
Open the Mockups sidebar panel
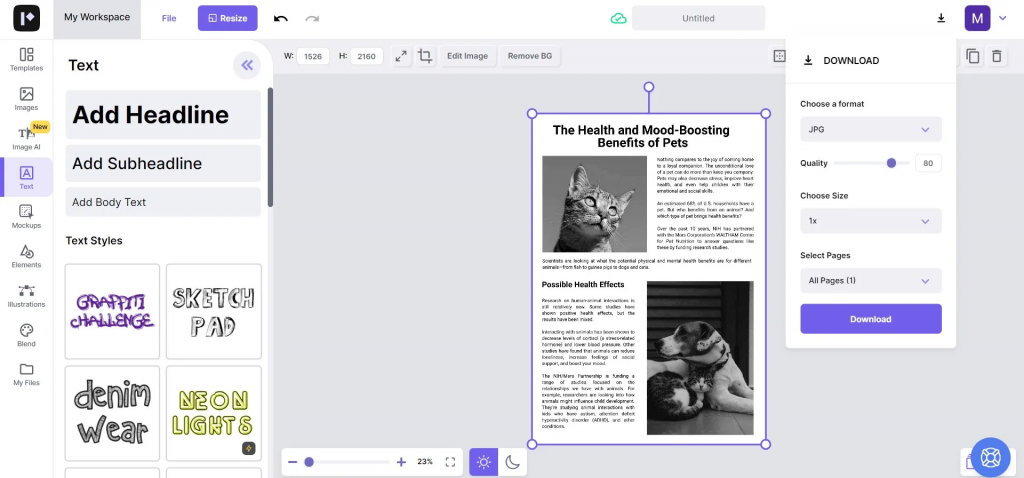[x=26, y=217]
